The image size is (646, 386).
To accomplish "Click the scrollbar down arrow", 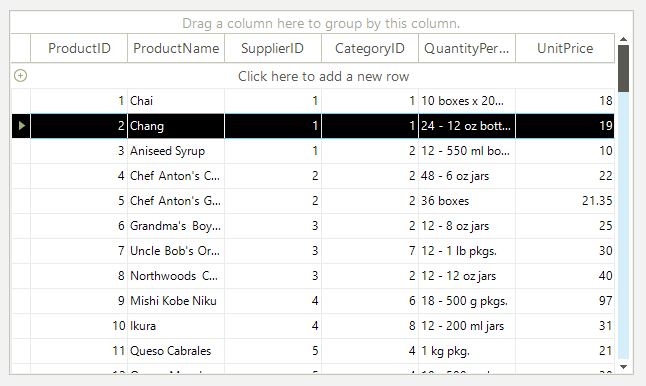I will (x=623, y=367).
